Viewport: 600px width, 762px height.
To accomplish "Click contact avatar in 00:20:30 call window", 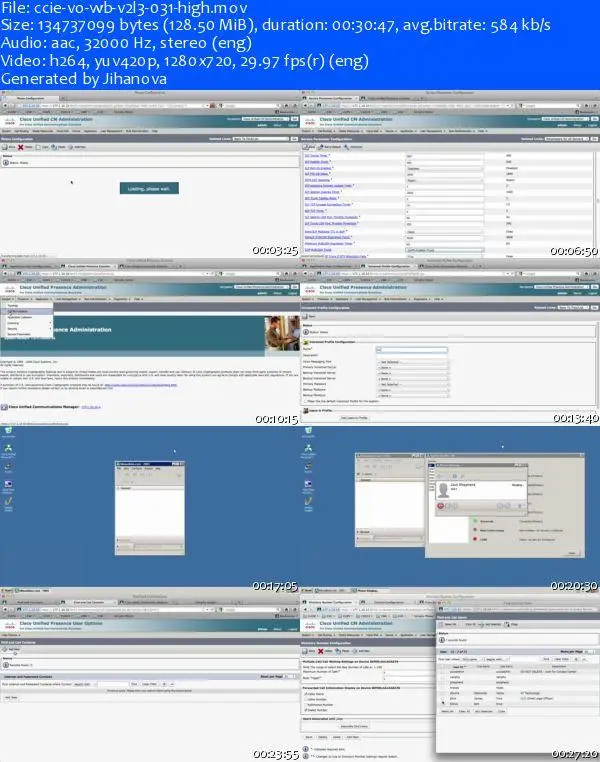I will coord(443,490).
